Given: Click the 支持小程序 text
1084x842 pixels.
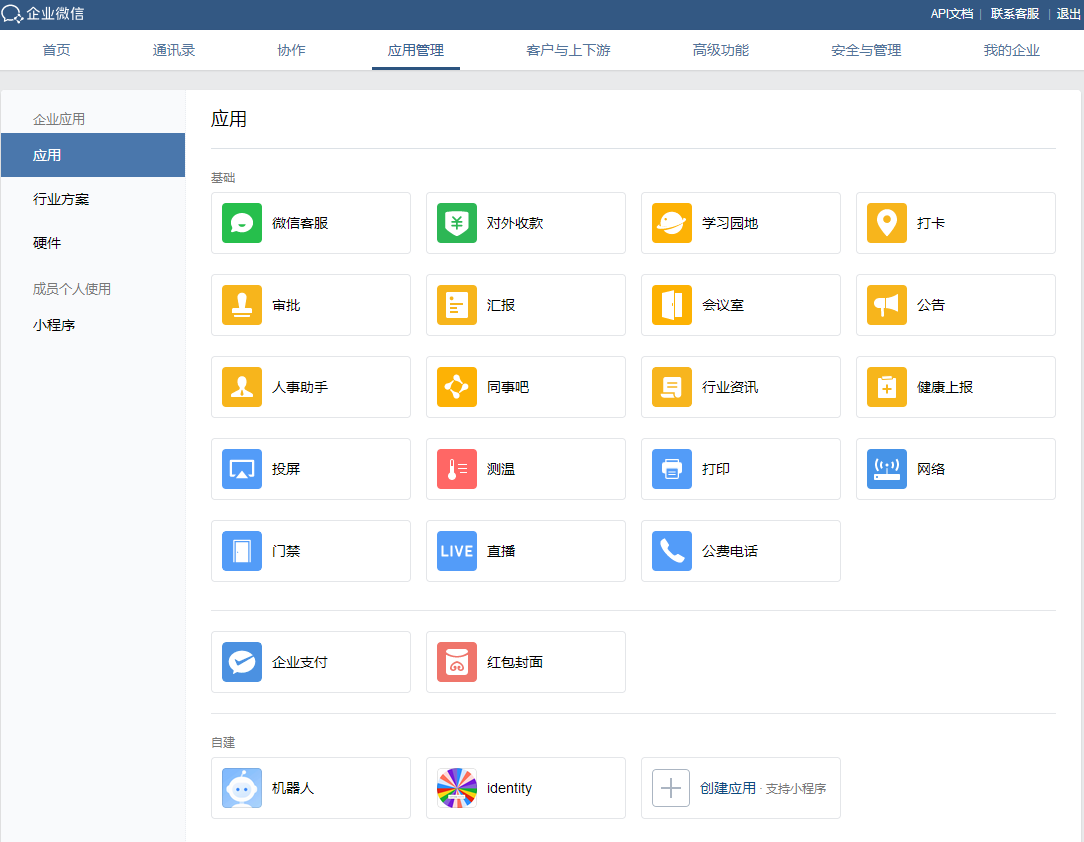Looking at the screenshot, I should point(796,789).
